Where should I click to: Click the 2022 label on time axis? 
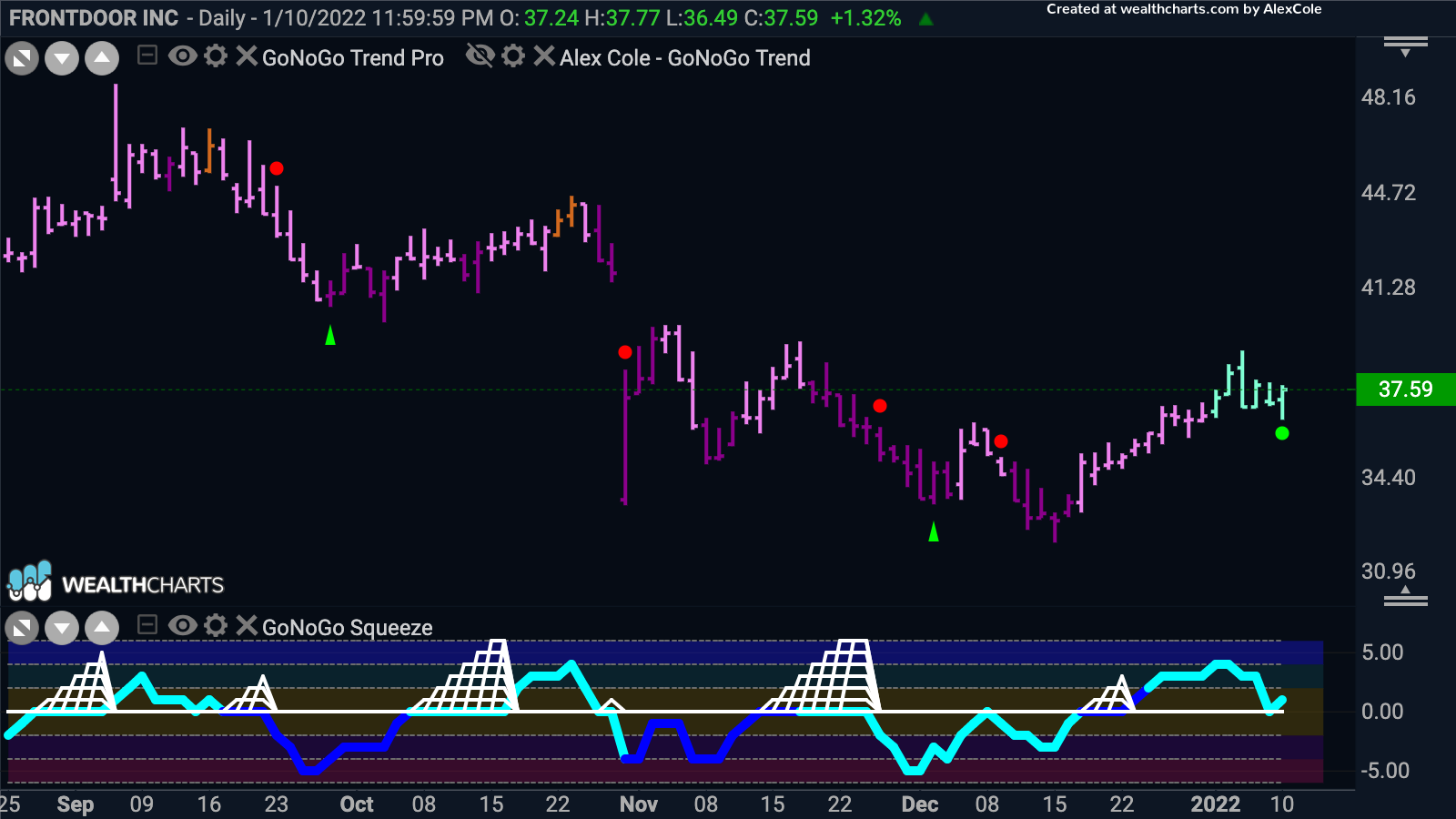[x=1216, y=804]
